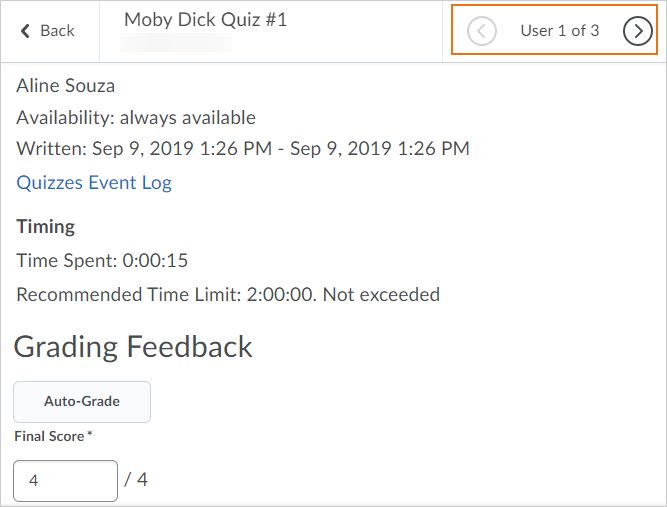This screenshot has width=667, height=507.
Task: Click the Final Score field label
Action: click(49, 436)
